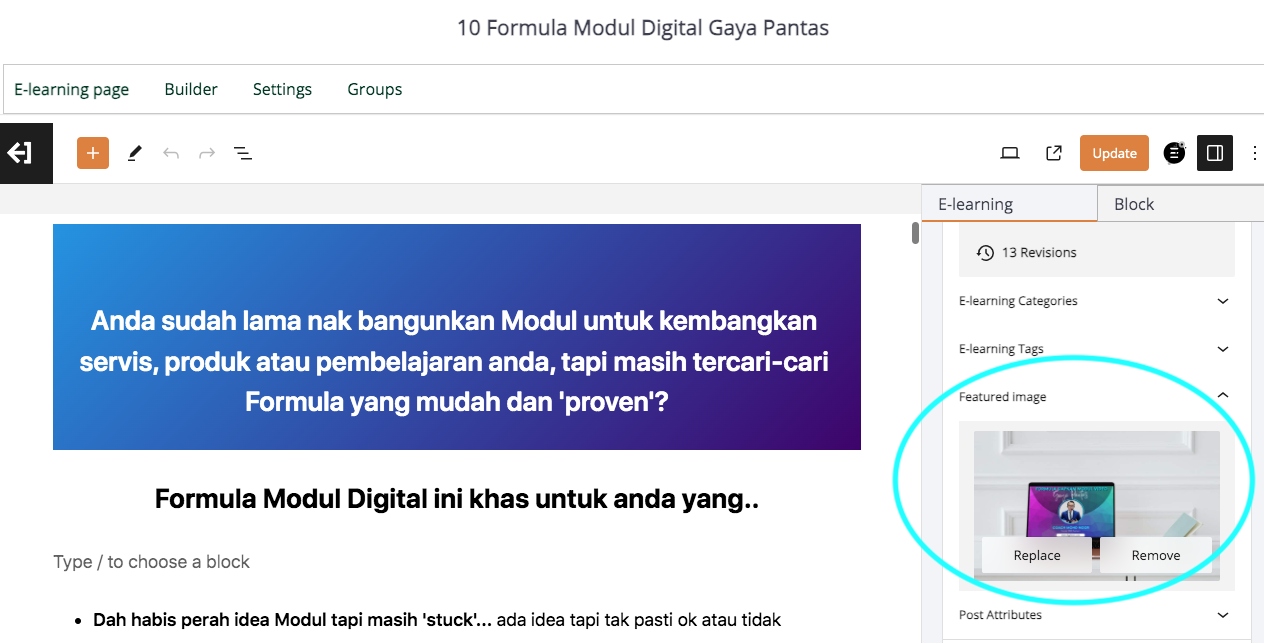The image size is (1264, 643).
Task: Open the view-post external link icon
Action: click(x=1053, y=153)
